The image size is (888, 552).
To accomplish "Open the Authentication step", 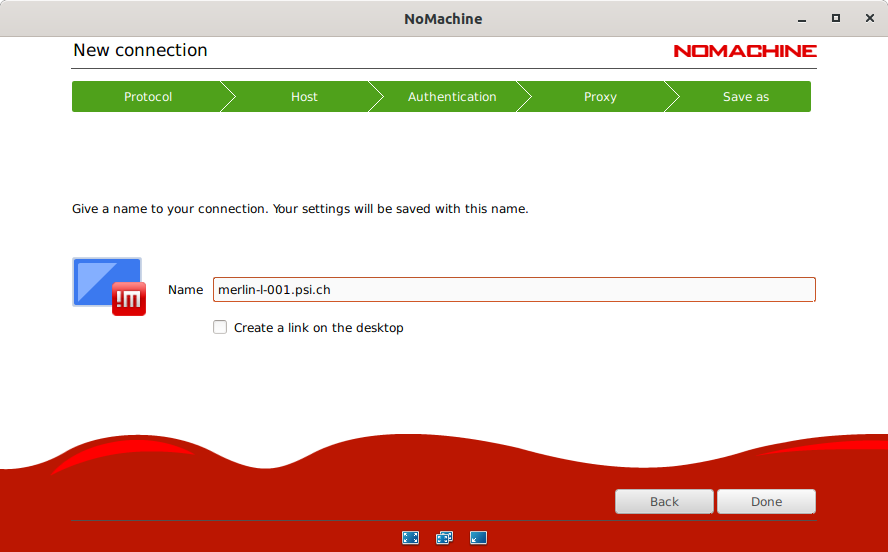I will tap(452, 97).
